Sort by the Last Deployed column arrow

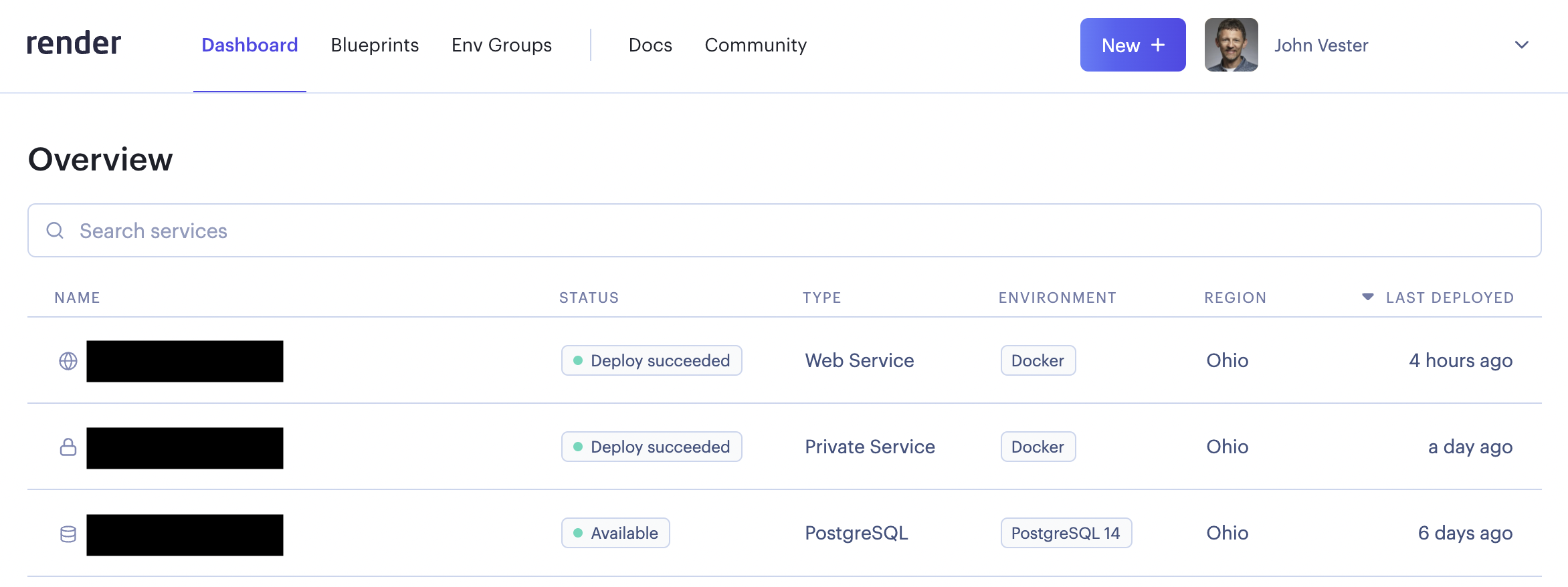1368,297
